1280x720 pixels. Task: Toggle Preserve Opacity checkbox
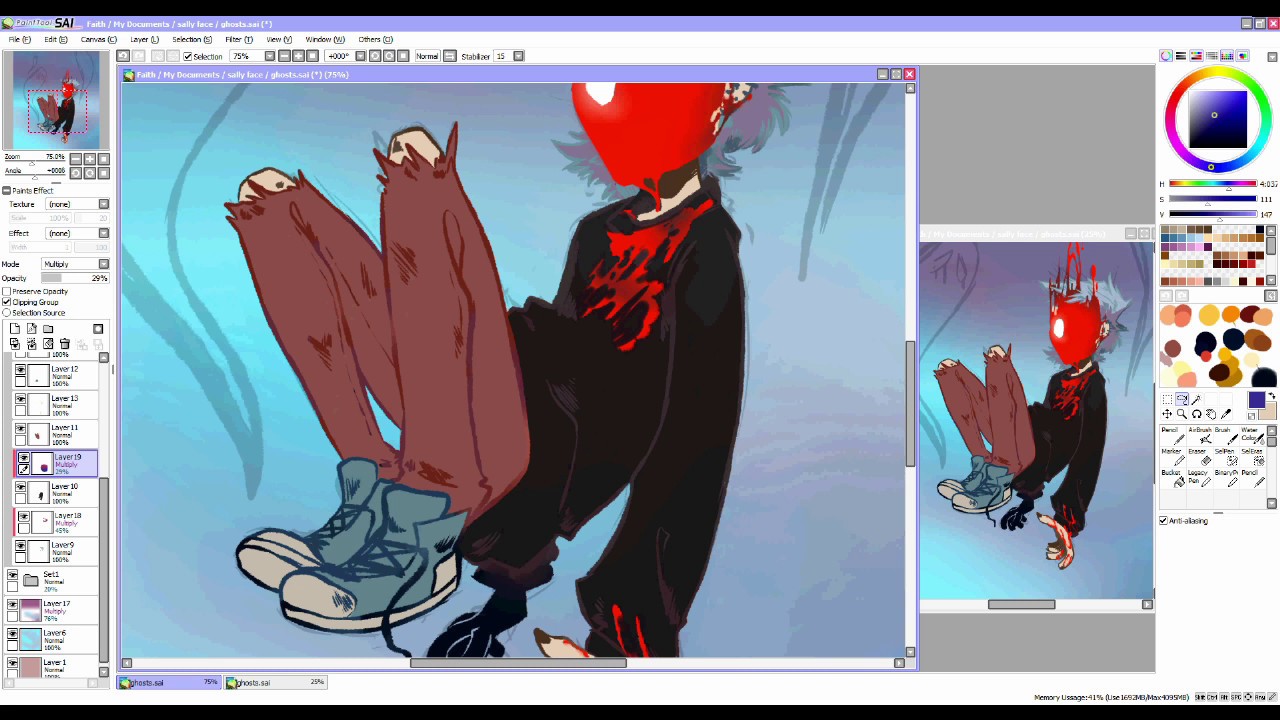click(x=7, y=291)
